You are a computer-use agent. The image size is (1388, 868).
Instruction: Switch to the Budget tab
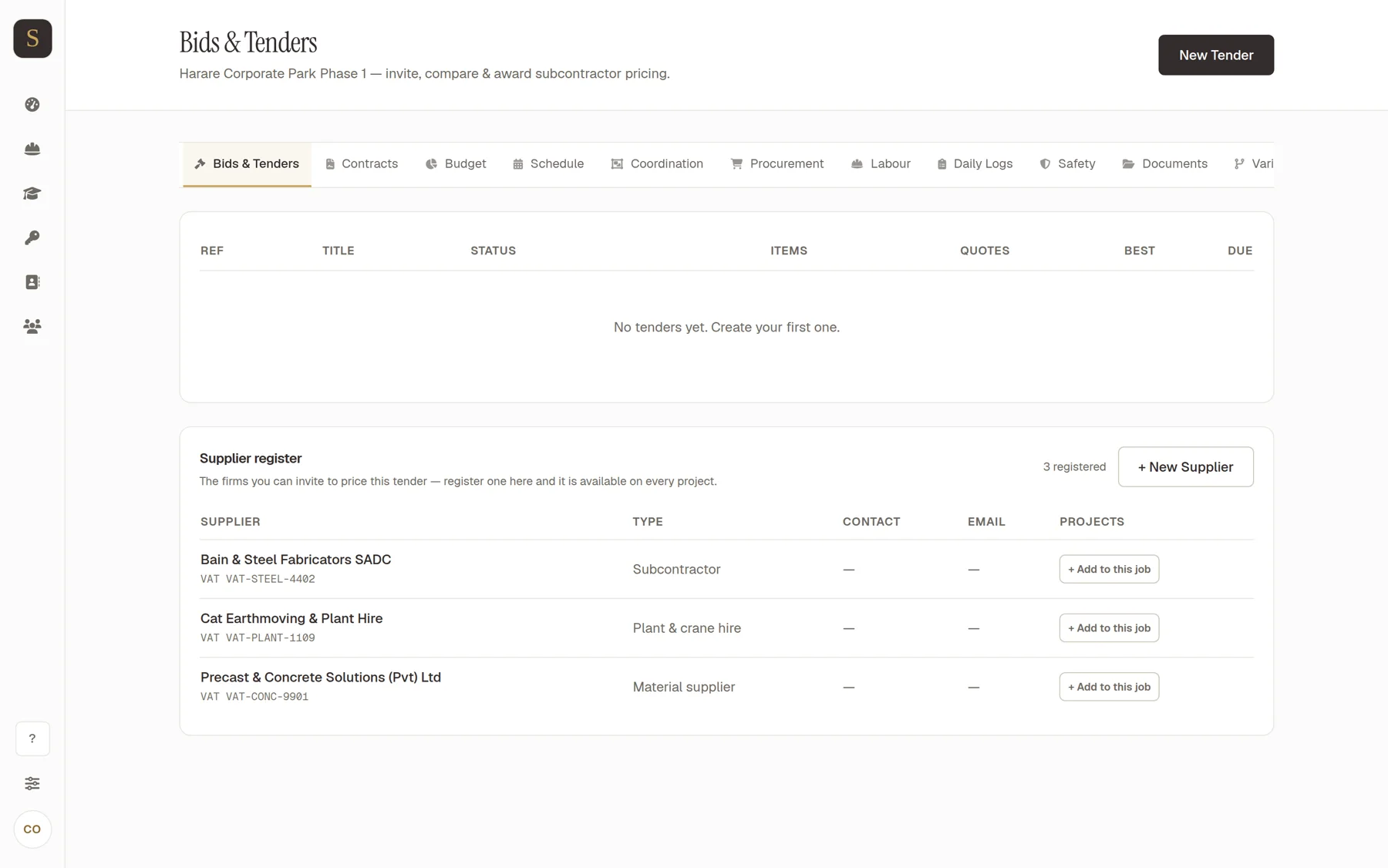456,163
